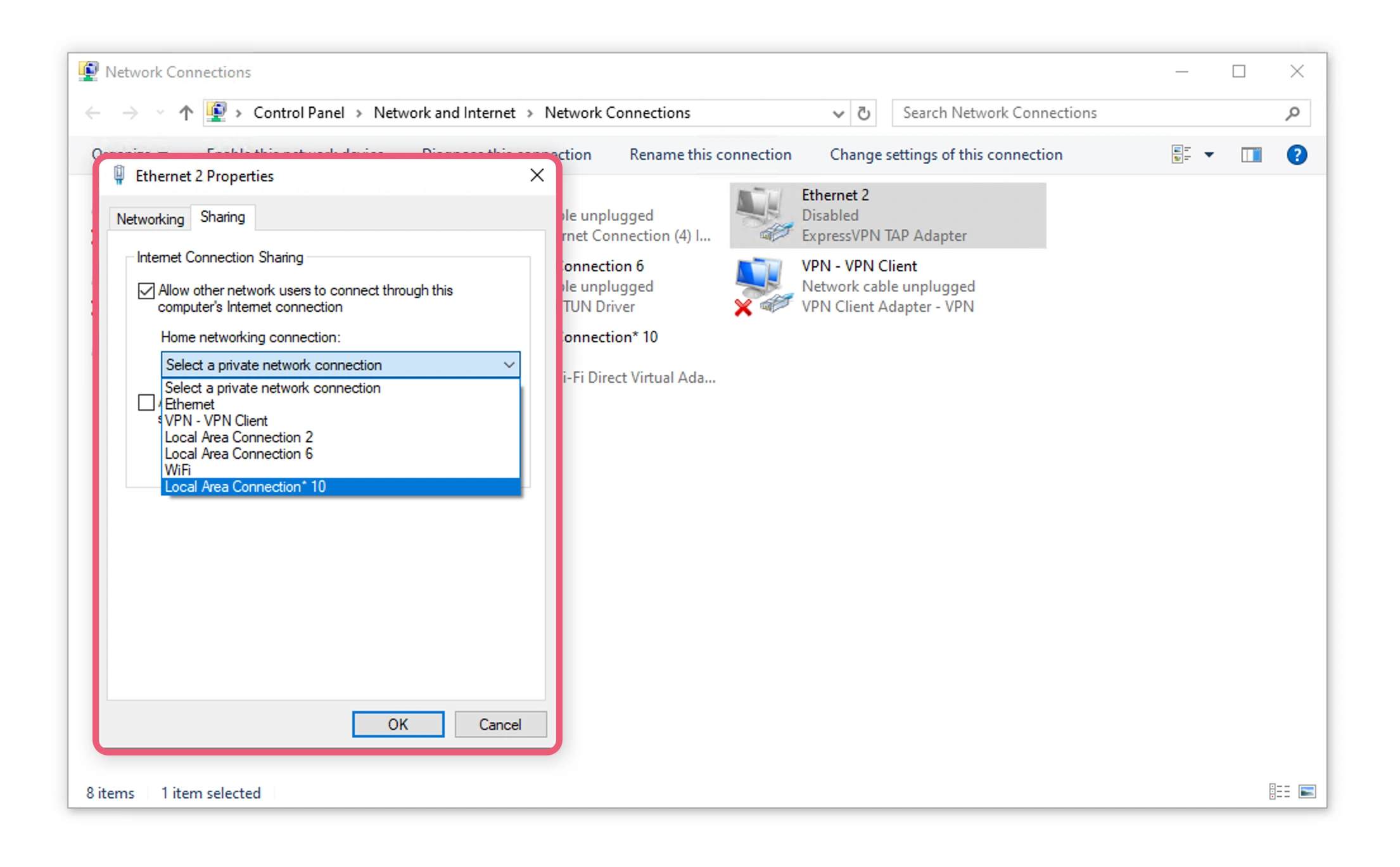Image resolution: width=1400 pixels, height=867 pixels.
Task: Uncheck Allow other network users to connect
Action: (x=146, y=291)
